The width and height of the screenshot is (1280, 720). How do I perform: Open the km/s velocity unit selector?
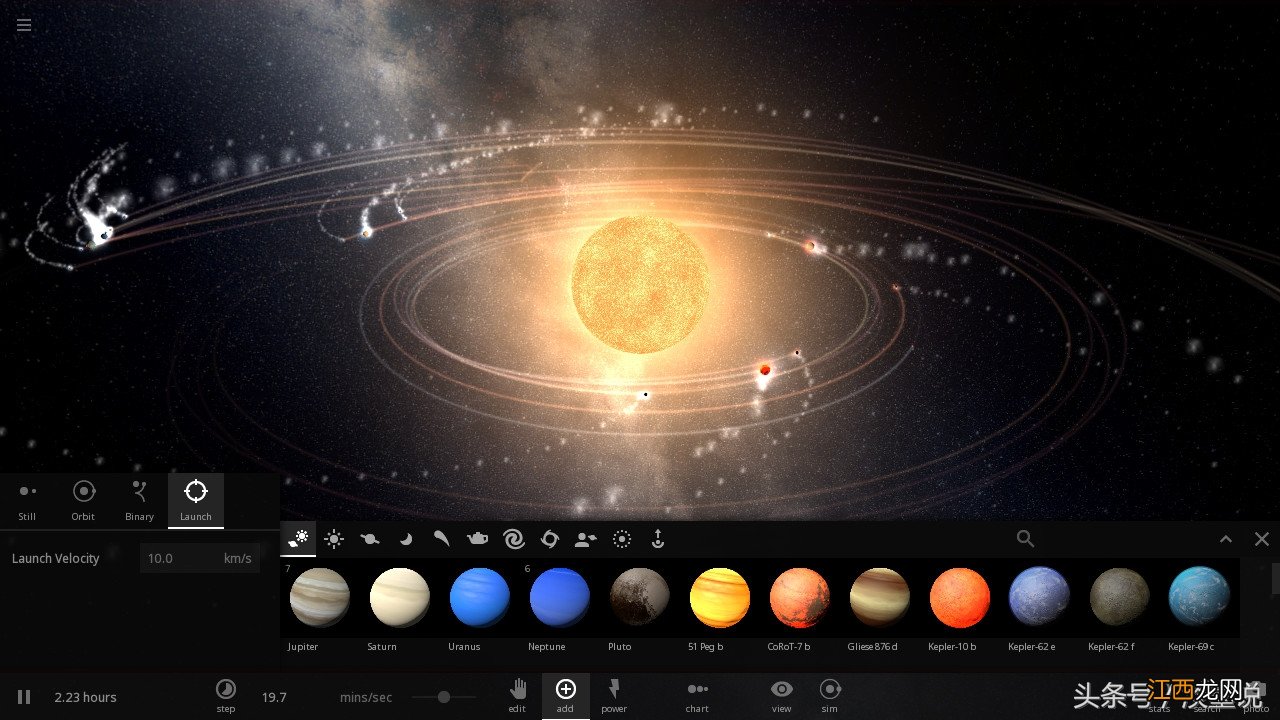pos(238,558)
